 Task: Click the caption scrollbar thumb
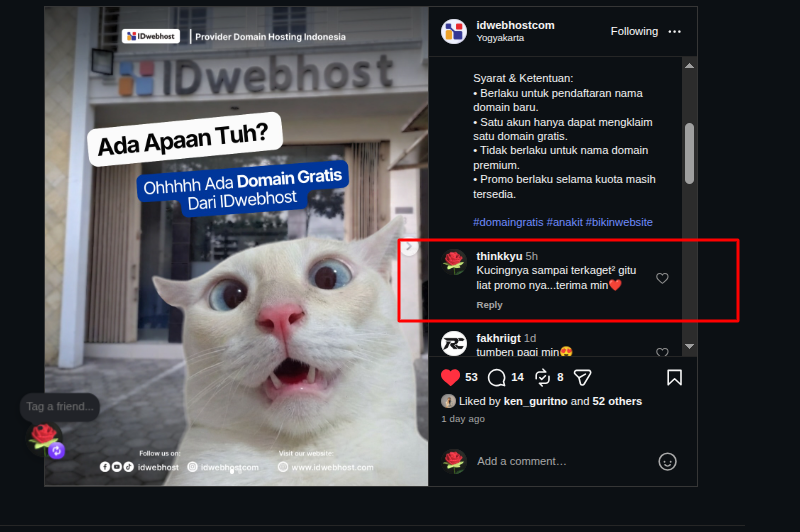pyautogui.click(x=689, y=153)
